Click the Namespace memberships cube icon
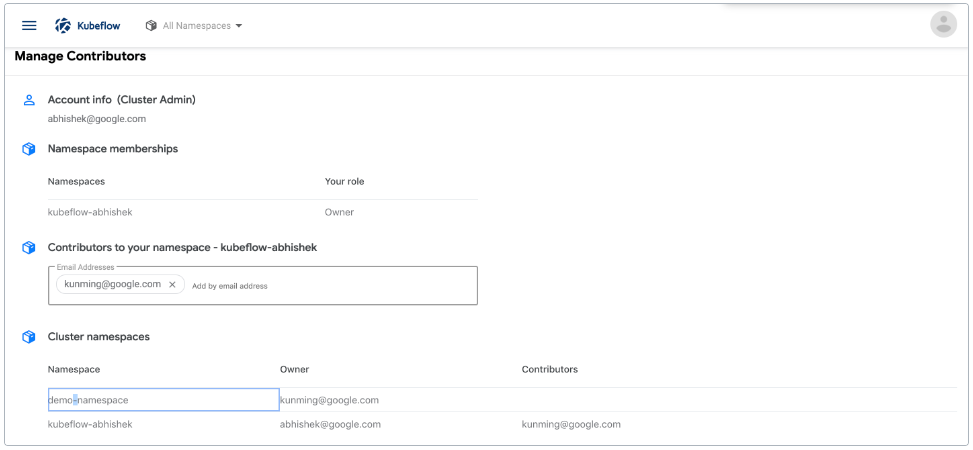 click(29, 149)
